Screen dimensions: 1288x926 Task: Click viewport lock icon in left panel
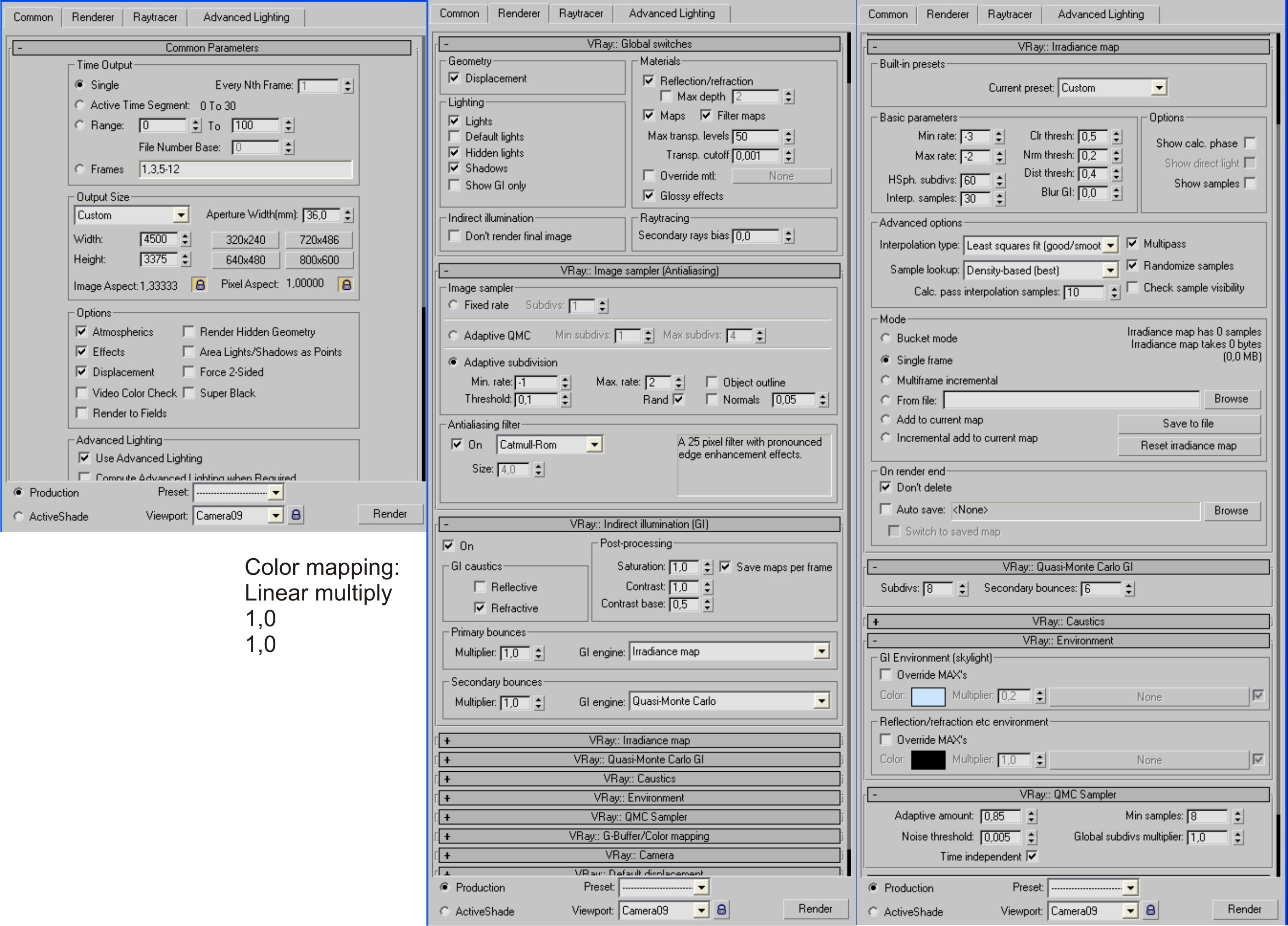[x=296, y=515]
